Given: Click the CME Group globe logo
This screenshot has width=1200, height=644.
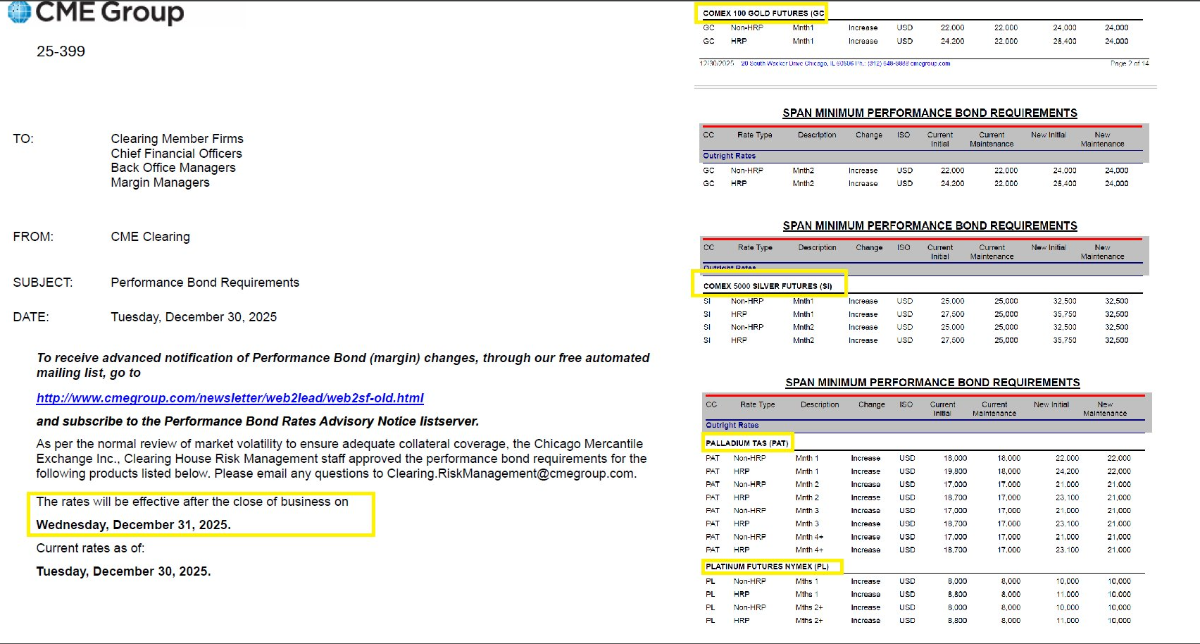Looking at the screenshot, I should pos(18,13).
